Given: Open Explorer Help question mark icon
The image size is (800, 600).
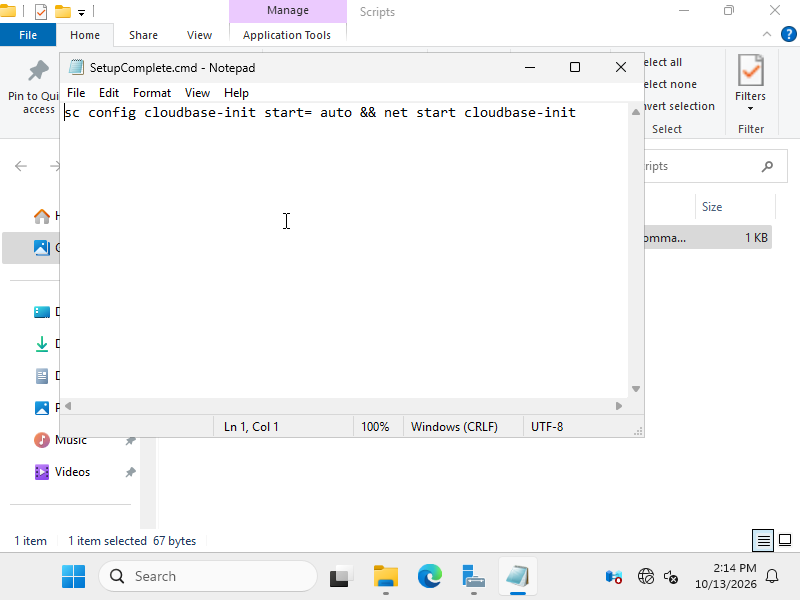Looking at the screenshot, I should point(788,34).
